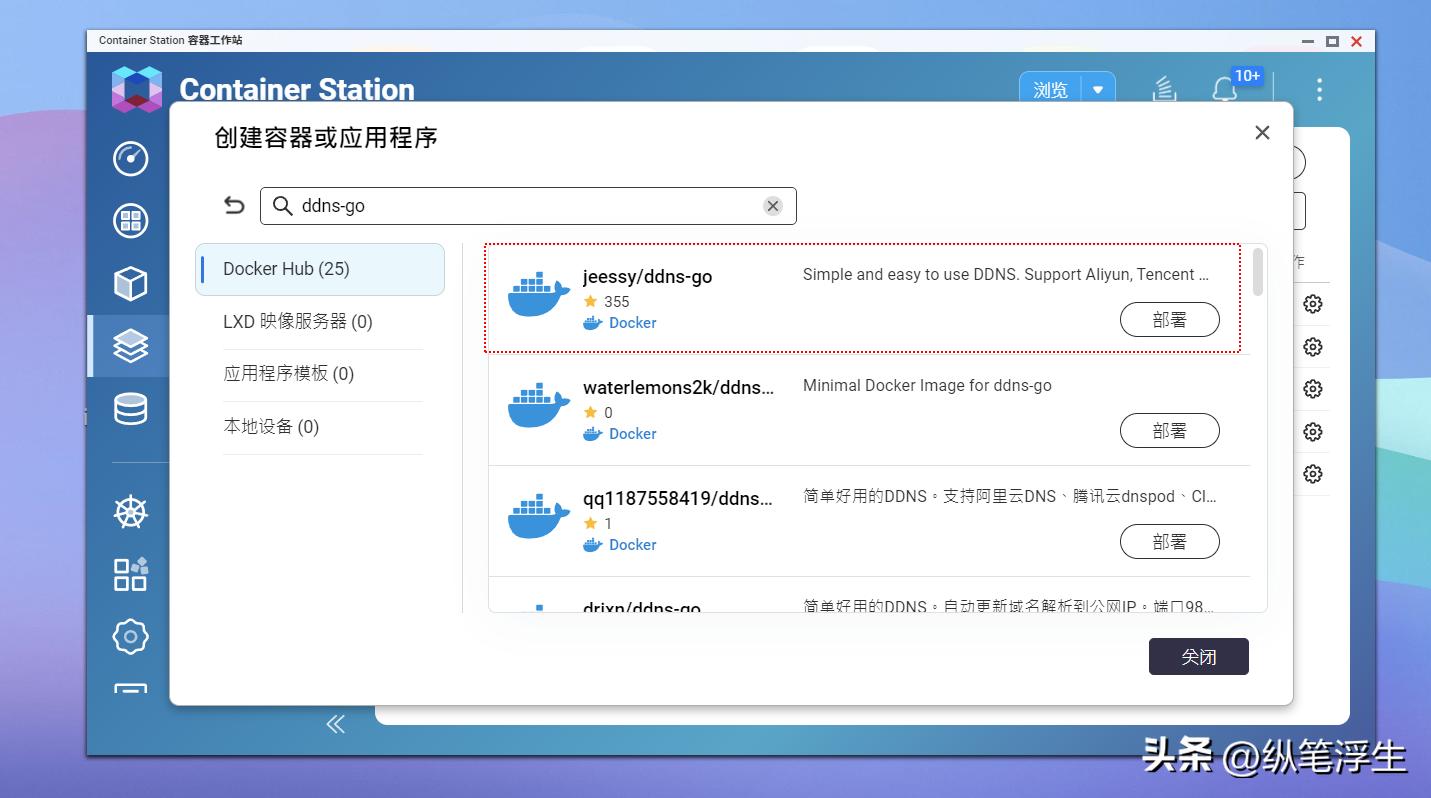
Task: Deploy the jeessy/ddns-go image
Action: point(1169,319)
